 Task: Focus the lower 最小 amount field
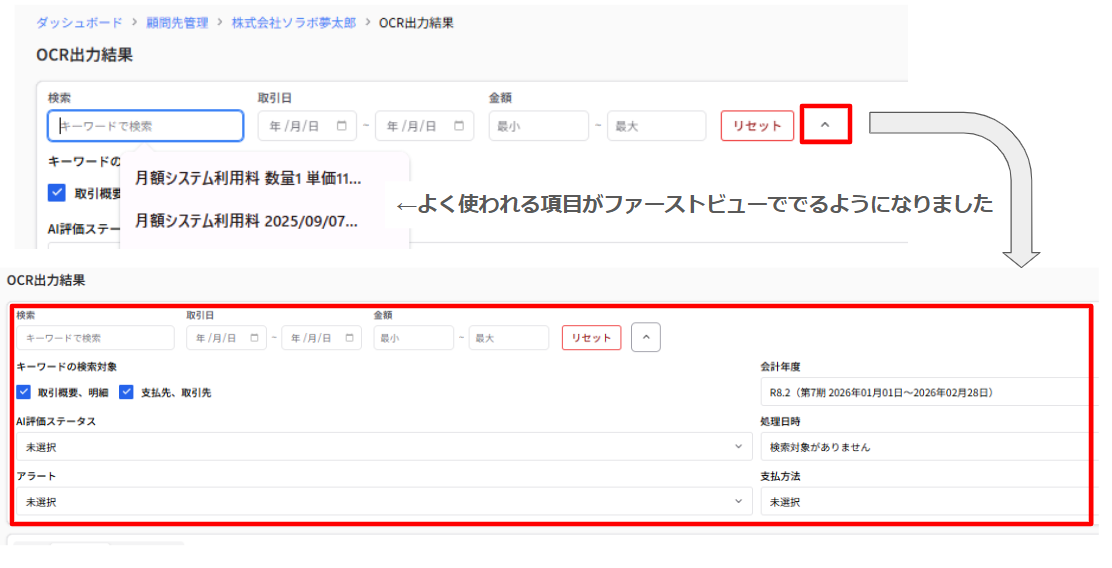point(413,338)
